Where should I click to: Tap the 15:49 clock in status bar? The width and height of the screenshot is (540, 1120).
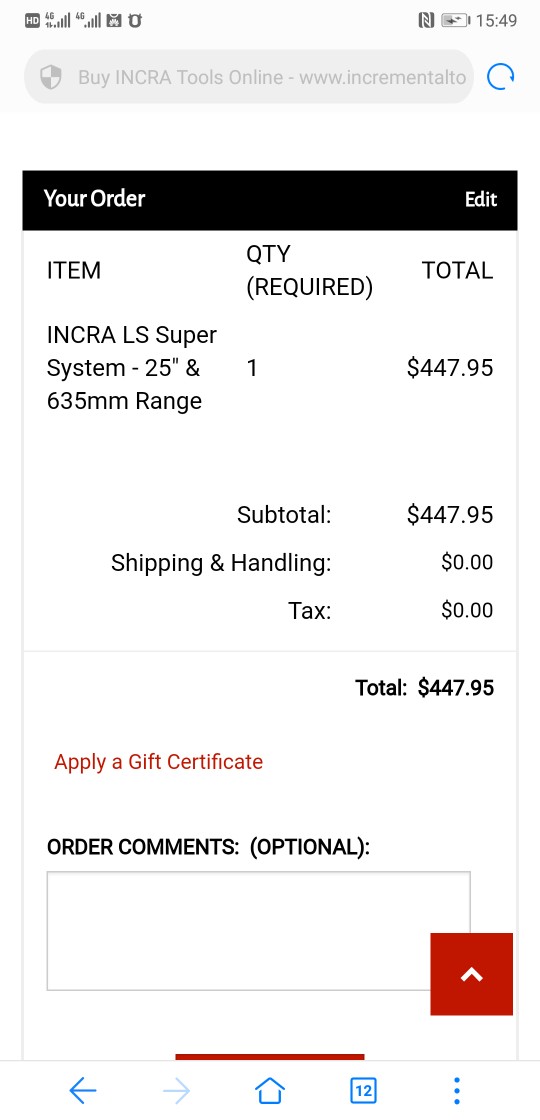(496, 21)
